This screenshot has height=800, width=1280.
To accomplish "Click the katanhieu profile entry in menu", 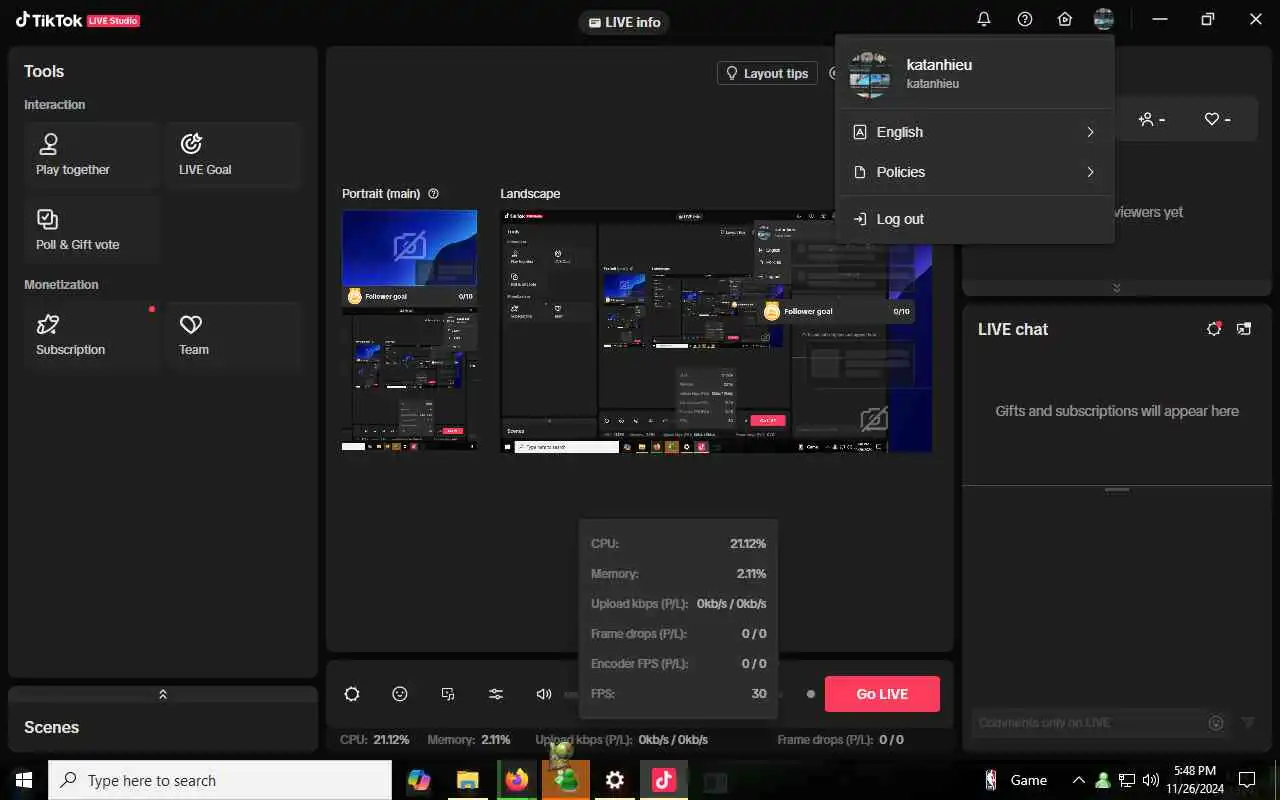I will pos(974,73).
